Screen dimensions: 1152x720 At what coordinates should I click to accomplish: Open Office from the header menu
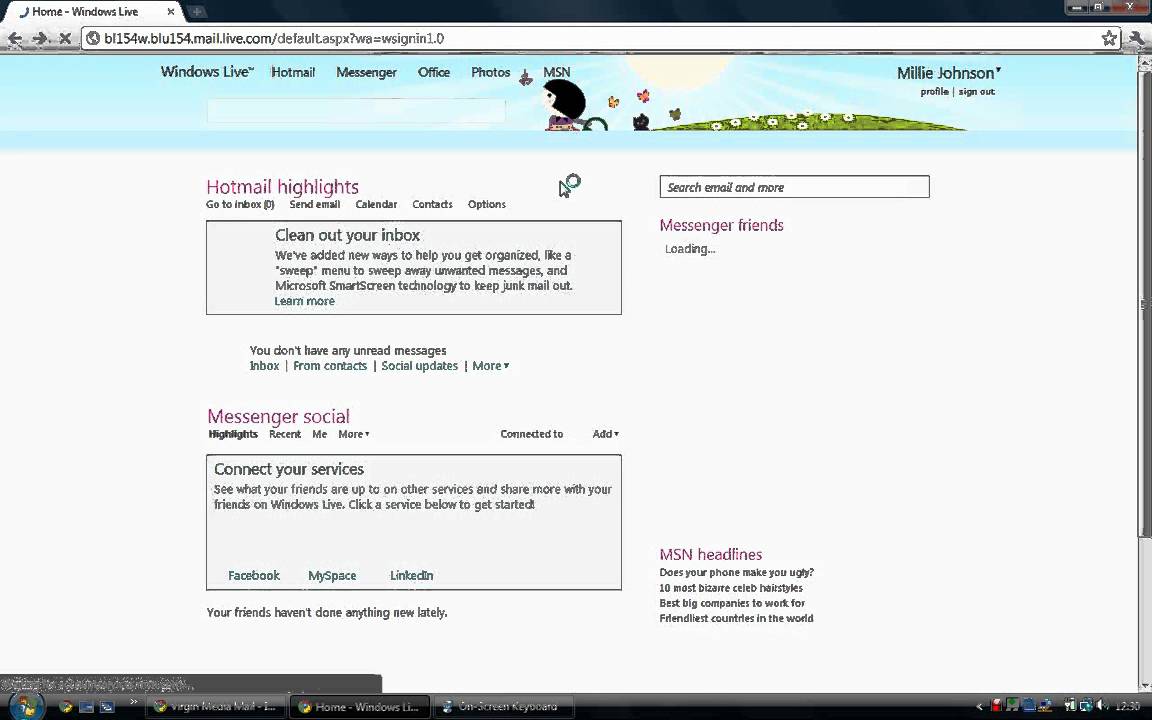(433, 72)
